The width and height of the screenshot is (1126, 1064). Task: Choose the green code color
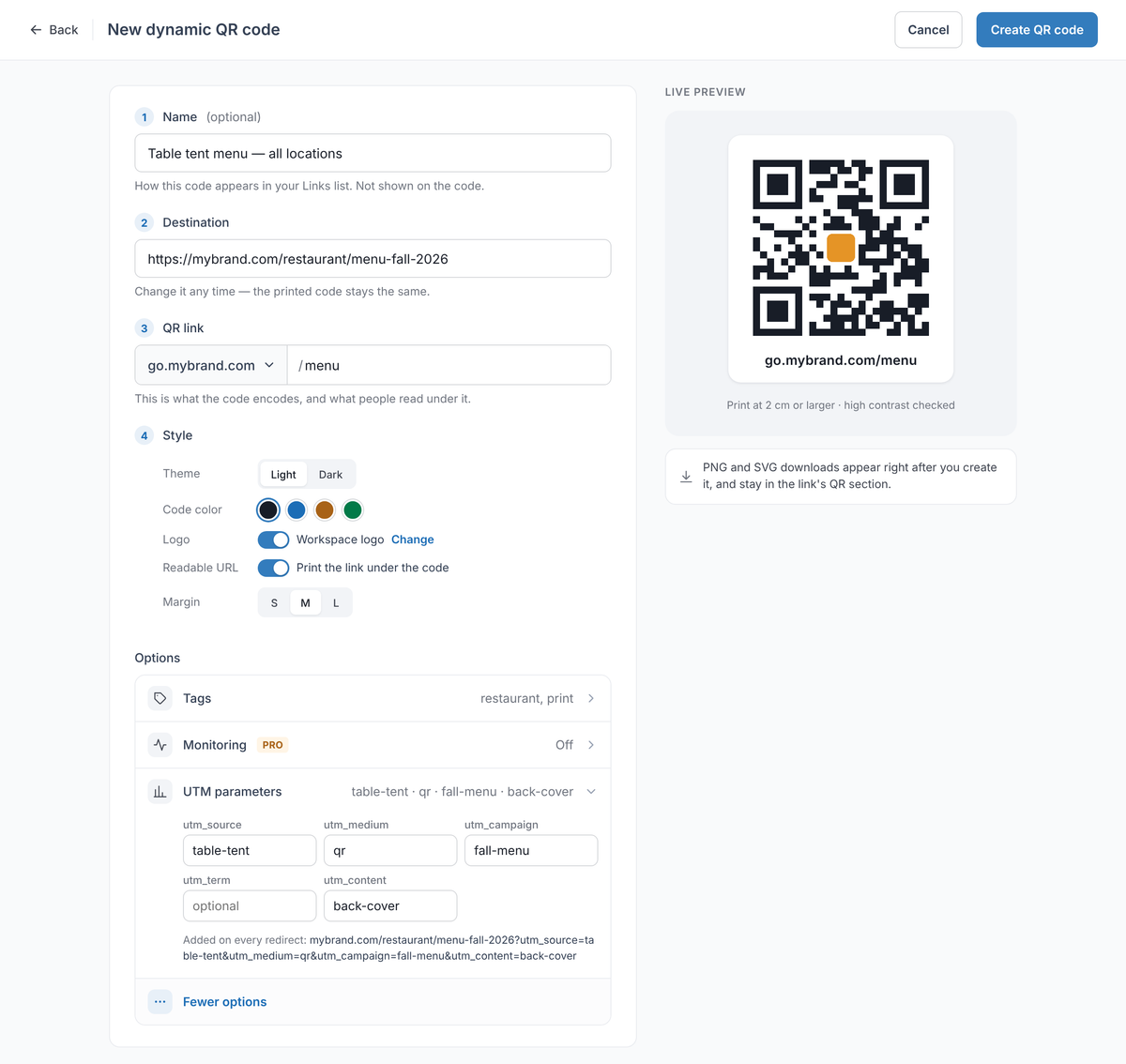click(x=353, y=509)
